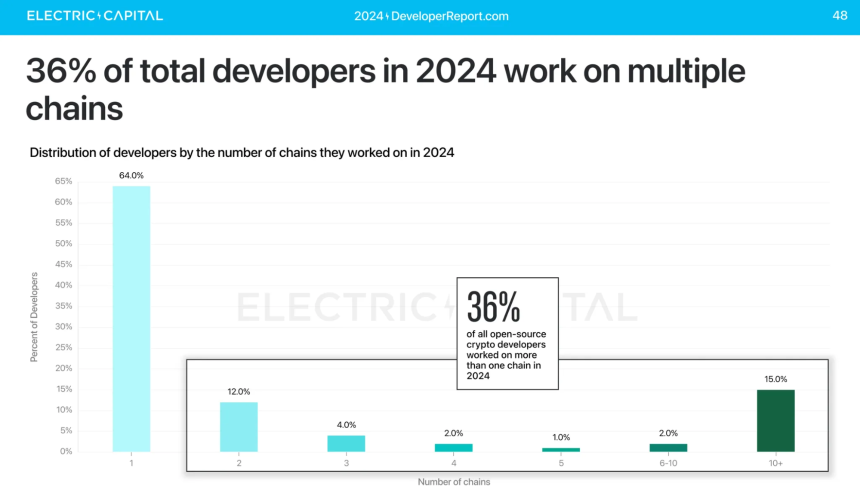Select the 12.0% bar for 2 chains

click(239, 427)
